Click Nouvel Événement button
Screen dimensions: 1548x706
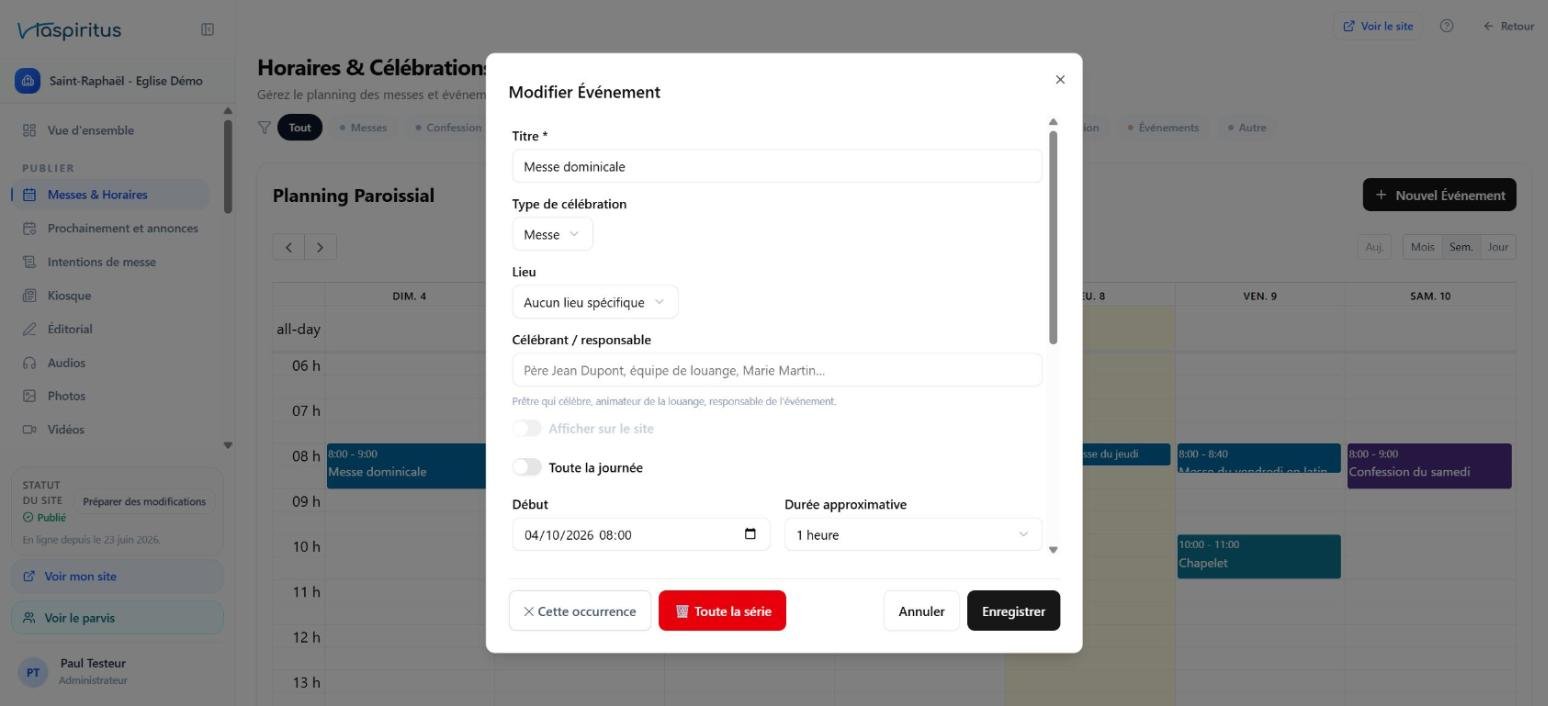coord(1439,195)
